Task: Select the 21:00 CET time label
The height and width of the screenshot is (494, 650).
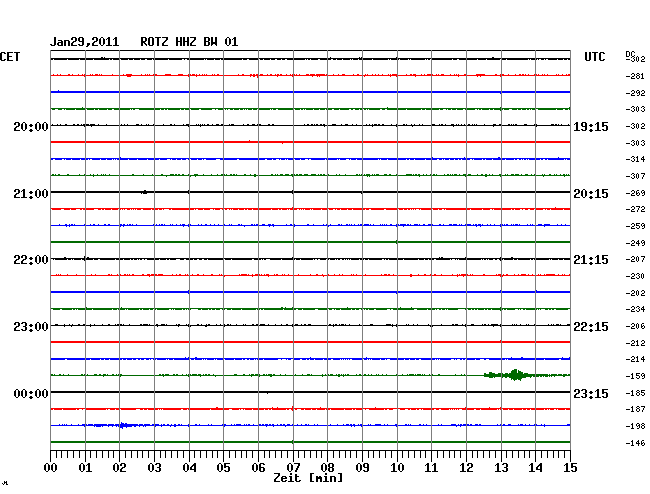Action: tap(31, 194)
